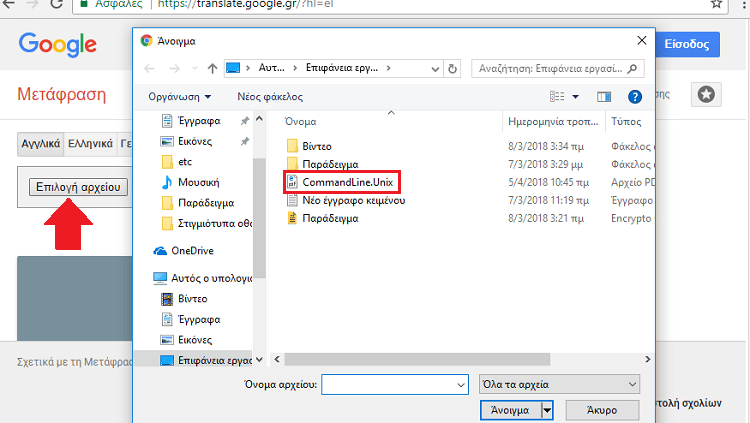Click the navigation pane scroll down arrow
The width and height of the screenshot is (750, 423).
(x=259, y=359)
